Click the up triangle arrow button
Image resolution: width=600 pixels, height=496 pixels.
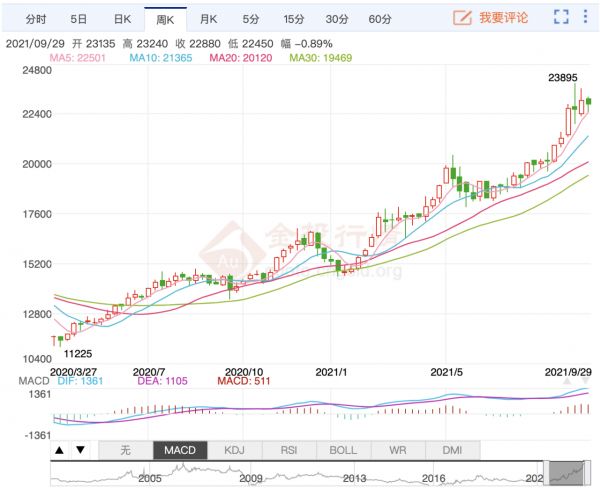(x=60, y=450)
